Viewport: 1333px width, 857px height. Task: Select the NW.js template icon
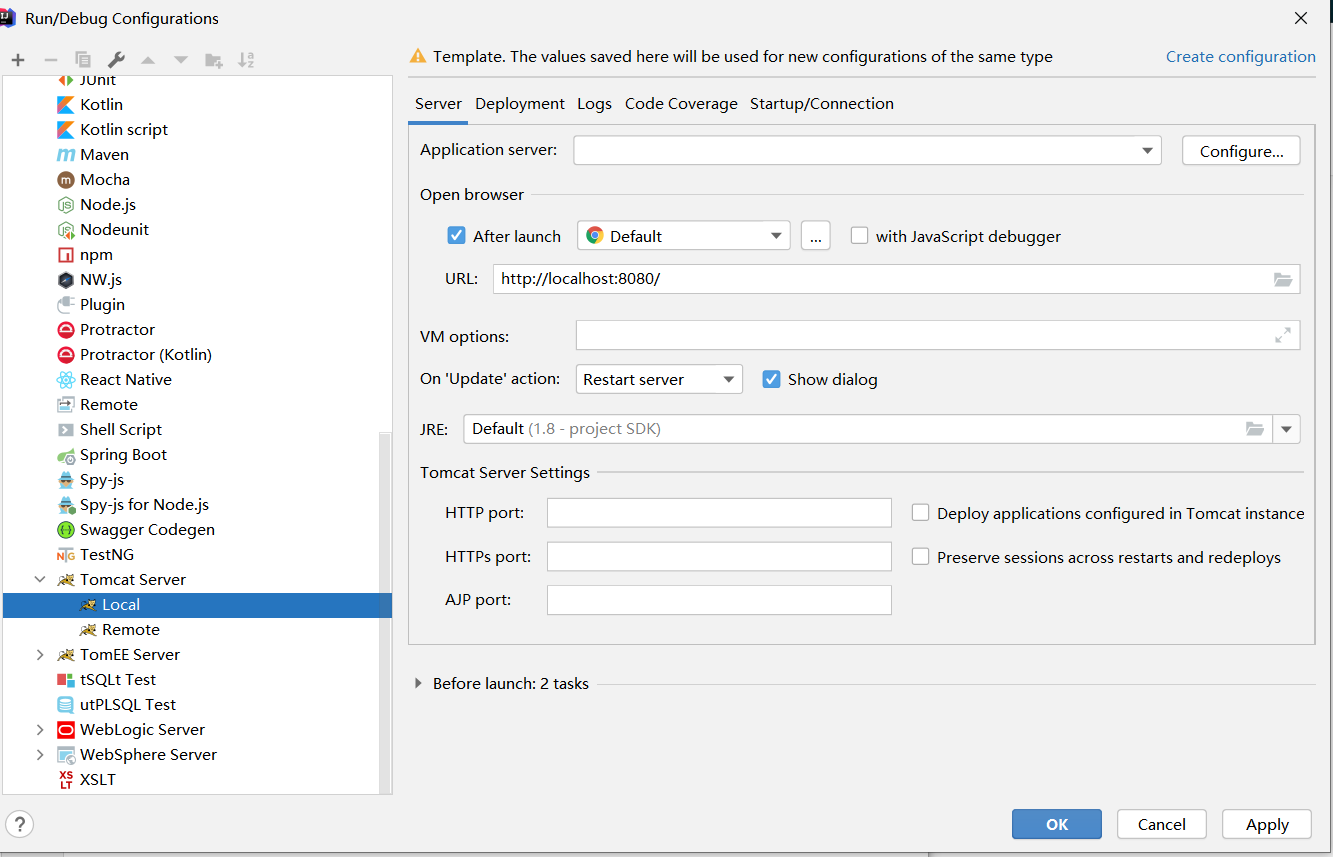click(x=66, y=279)
